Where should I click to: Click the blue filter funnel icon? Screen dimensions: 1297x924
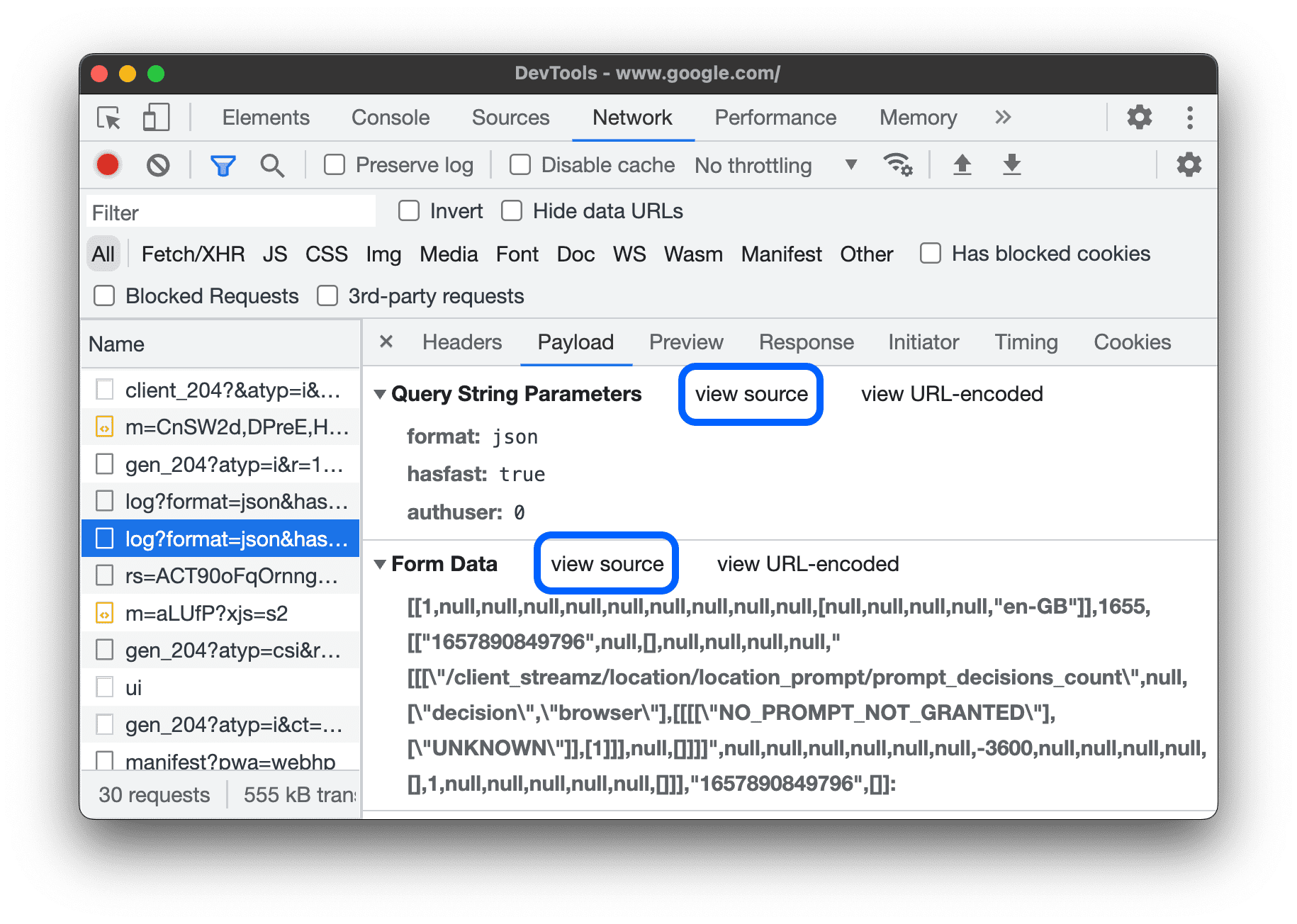(x=223, y=166)
